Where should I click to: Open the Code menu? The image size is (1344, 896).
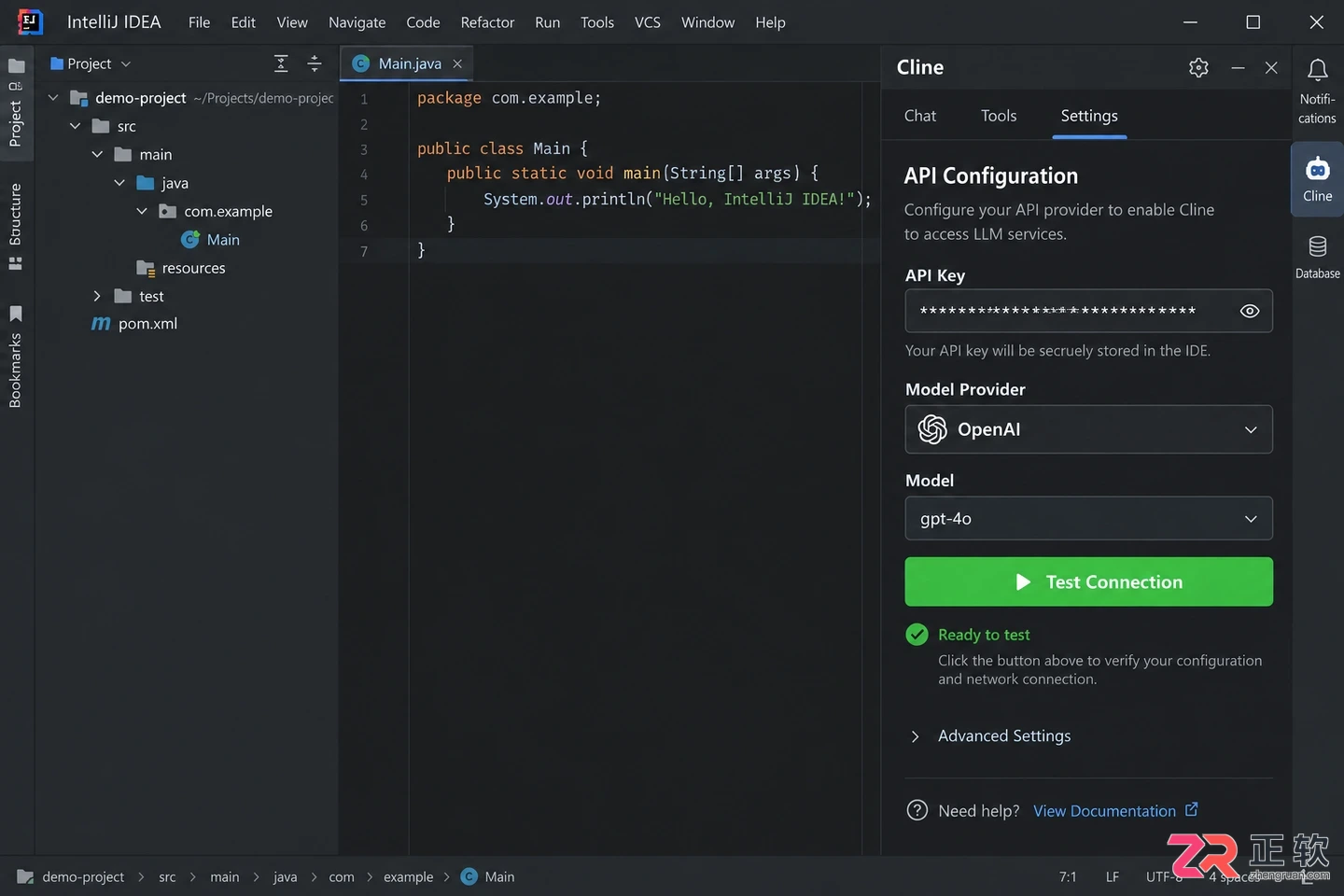click(423, 22)
